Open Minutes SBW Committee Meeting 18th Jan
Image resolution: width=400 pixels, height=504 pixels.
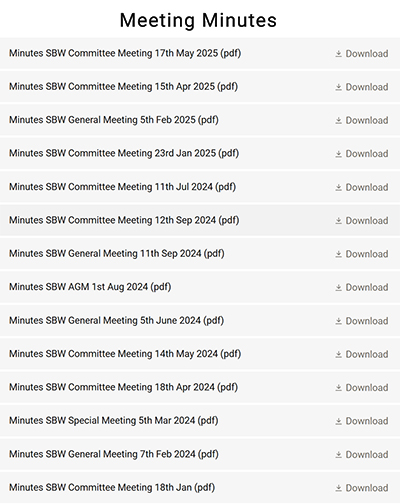[x=112, y=487]
